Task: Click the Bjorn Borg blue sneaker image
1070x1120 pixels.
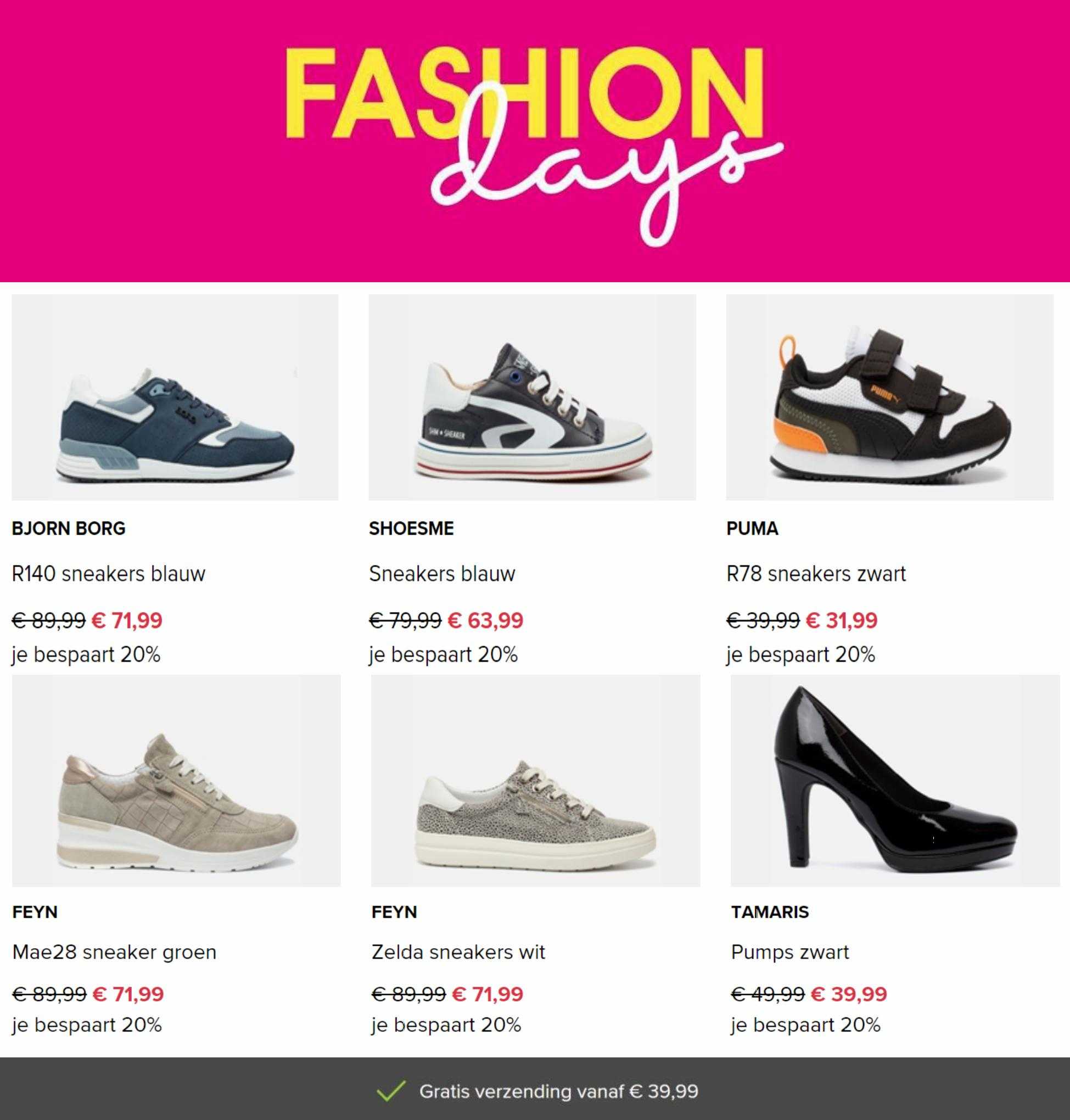Action: [x=175, y=397]
